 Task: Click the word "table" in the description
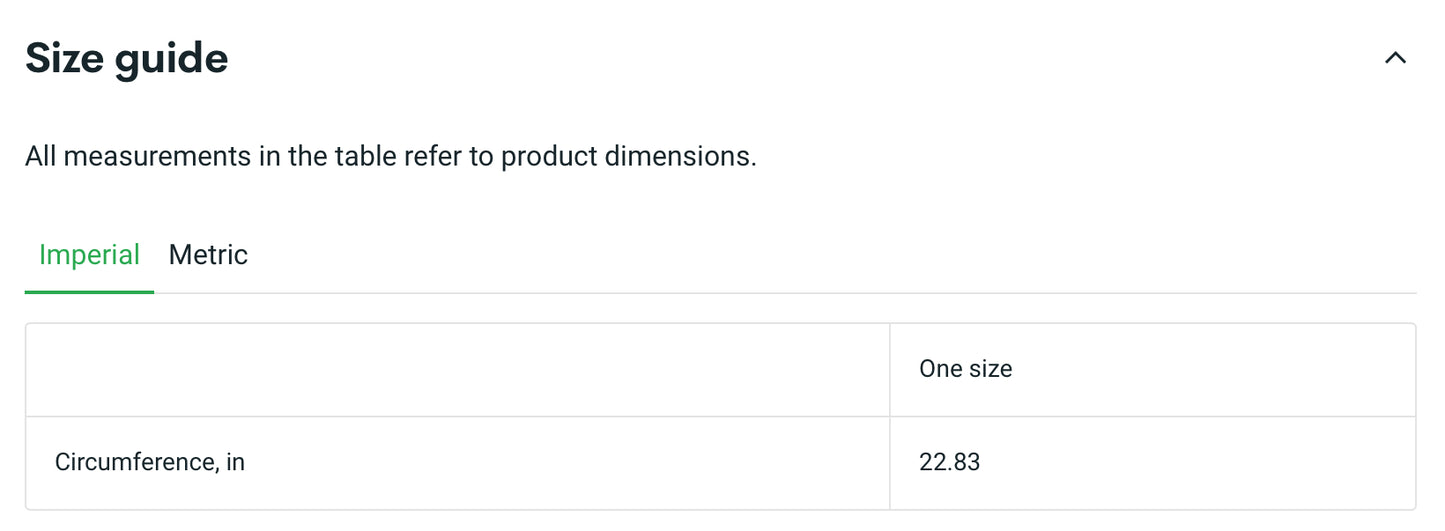click(x=365, y=157)
